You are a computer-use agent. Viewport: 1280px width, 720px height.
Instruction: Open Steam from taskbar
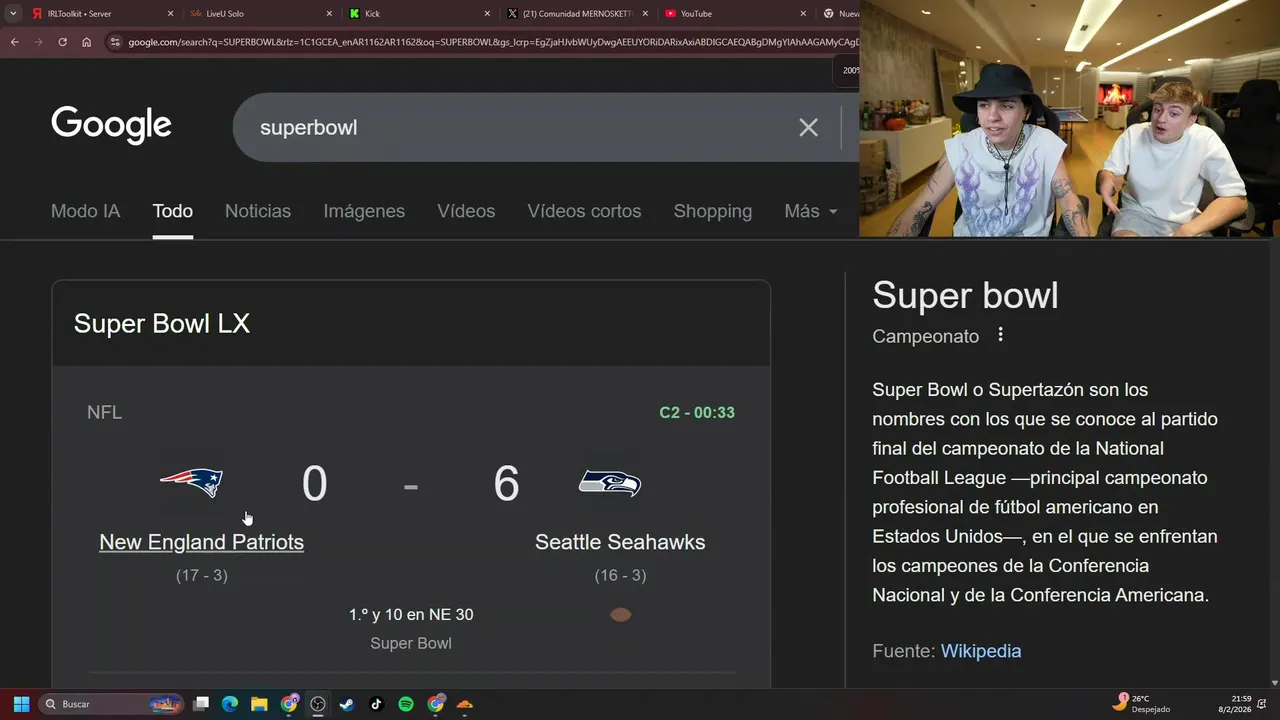point(347,704)
